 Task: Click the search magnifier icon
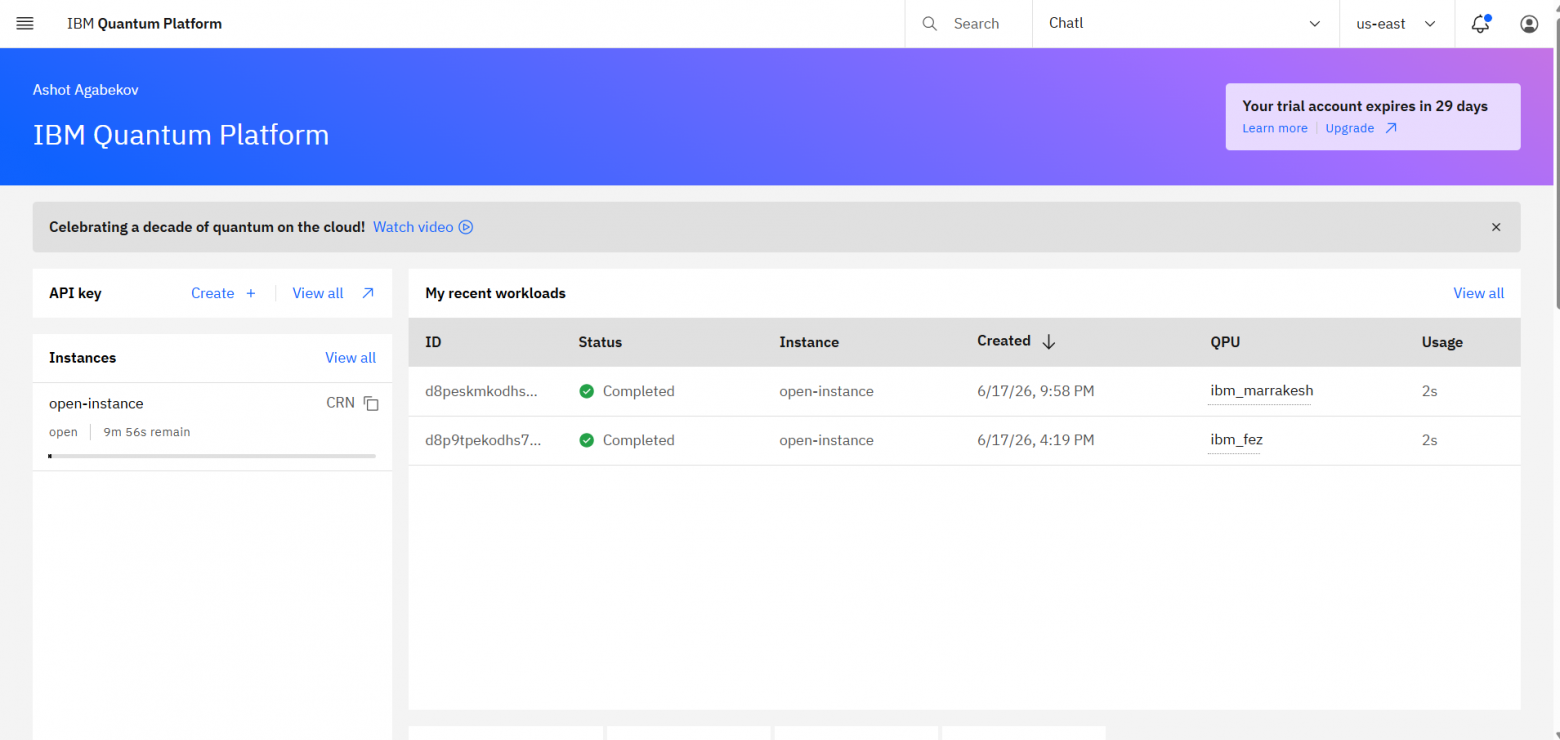pos(930,24)
